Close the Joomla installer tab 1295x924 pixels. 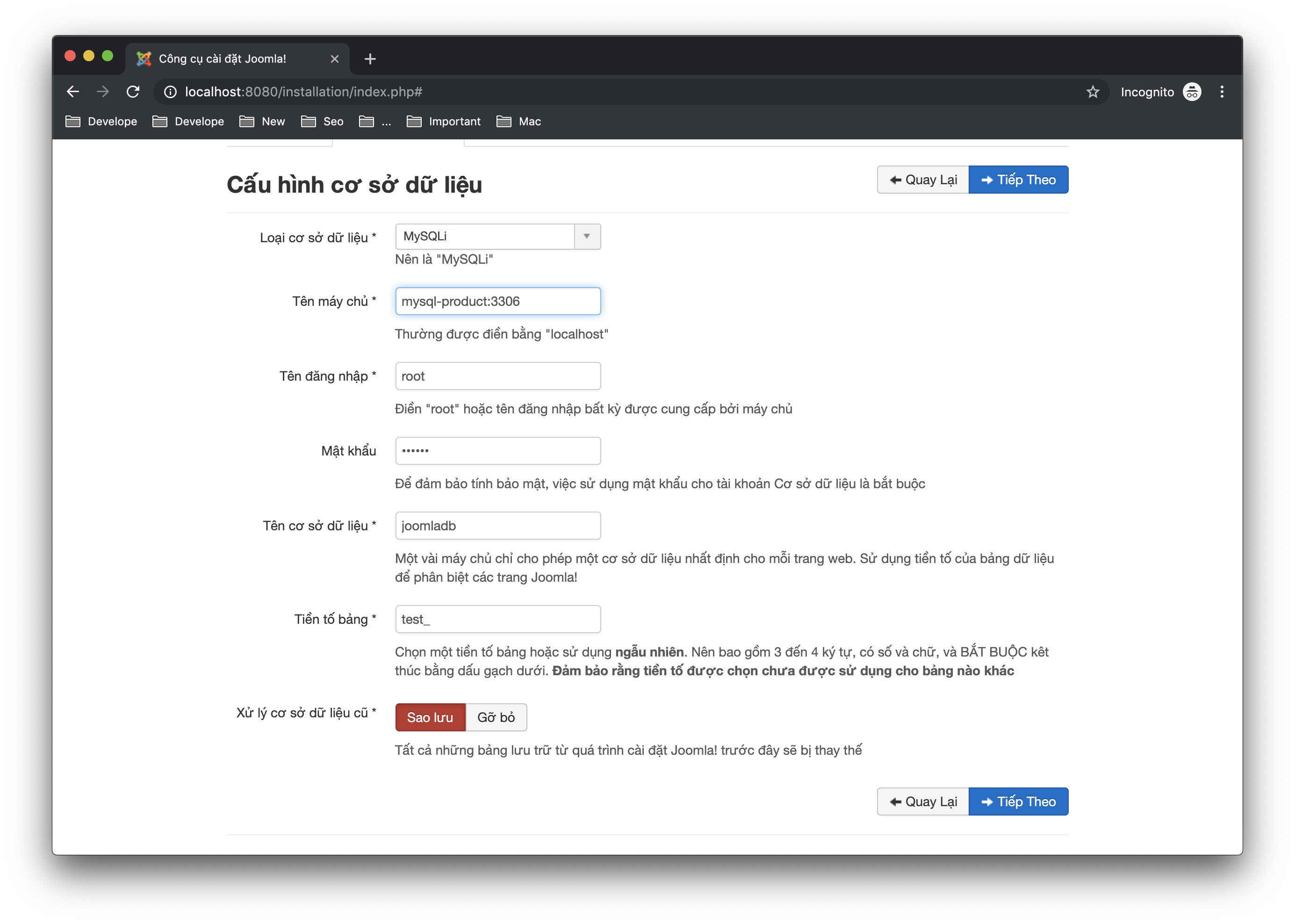click(334, 58)
